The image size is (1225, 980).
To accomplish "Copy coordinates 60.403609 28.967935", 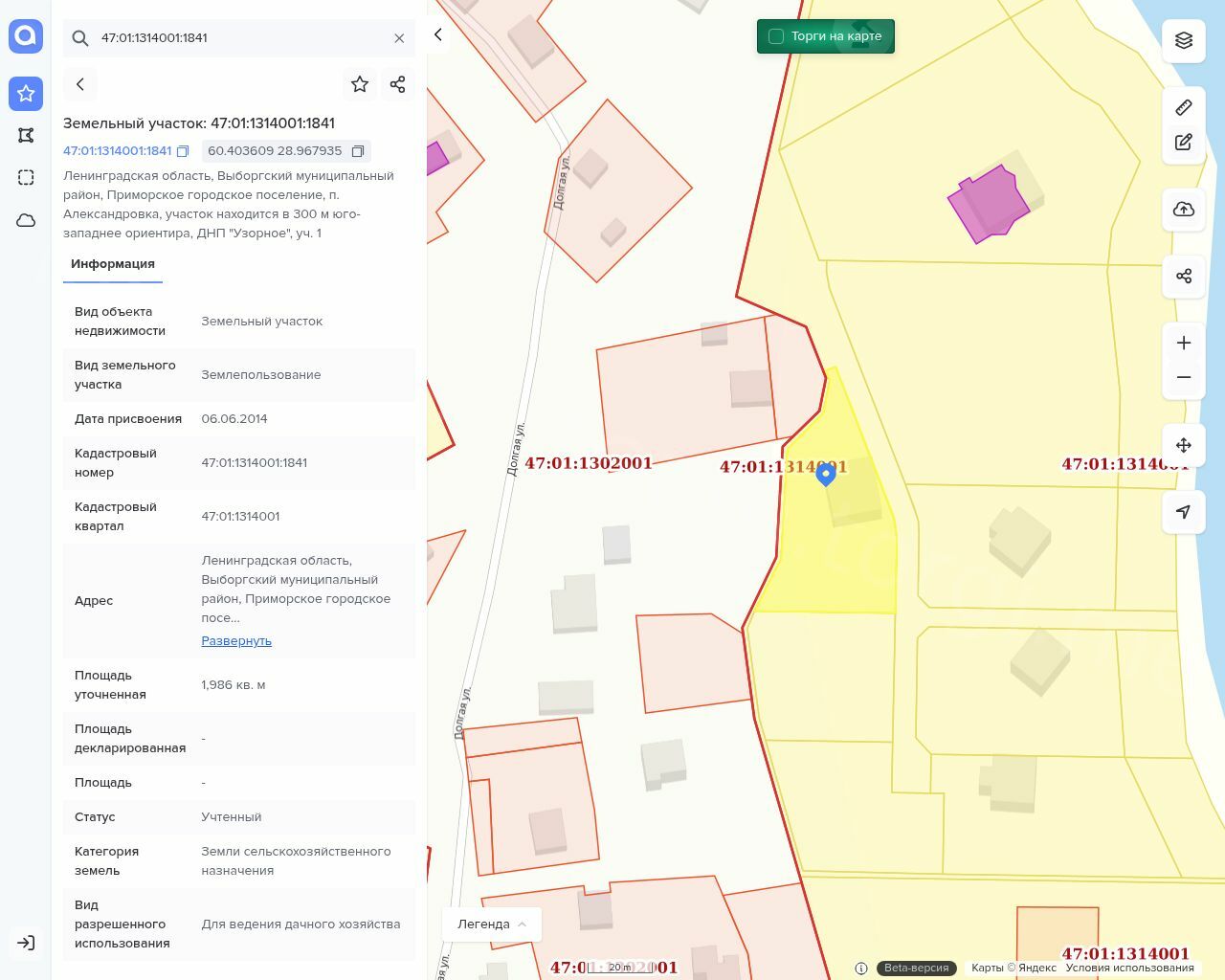I will (358, 151).
